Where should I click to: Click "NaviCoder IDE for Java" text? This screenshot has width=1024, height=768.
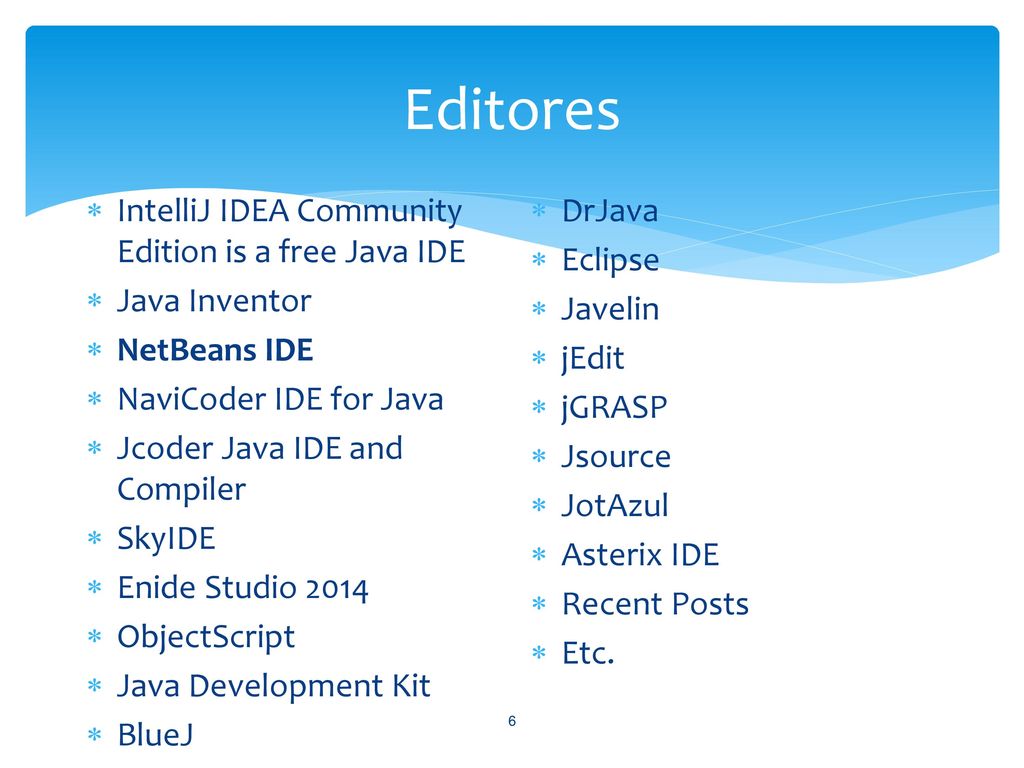coord(280,399)
